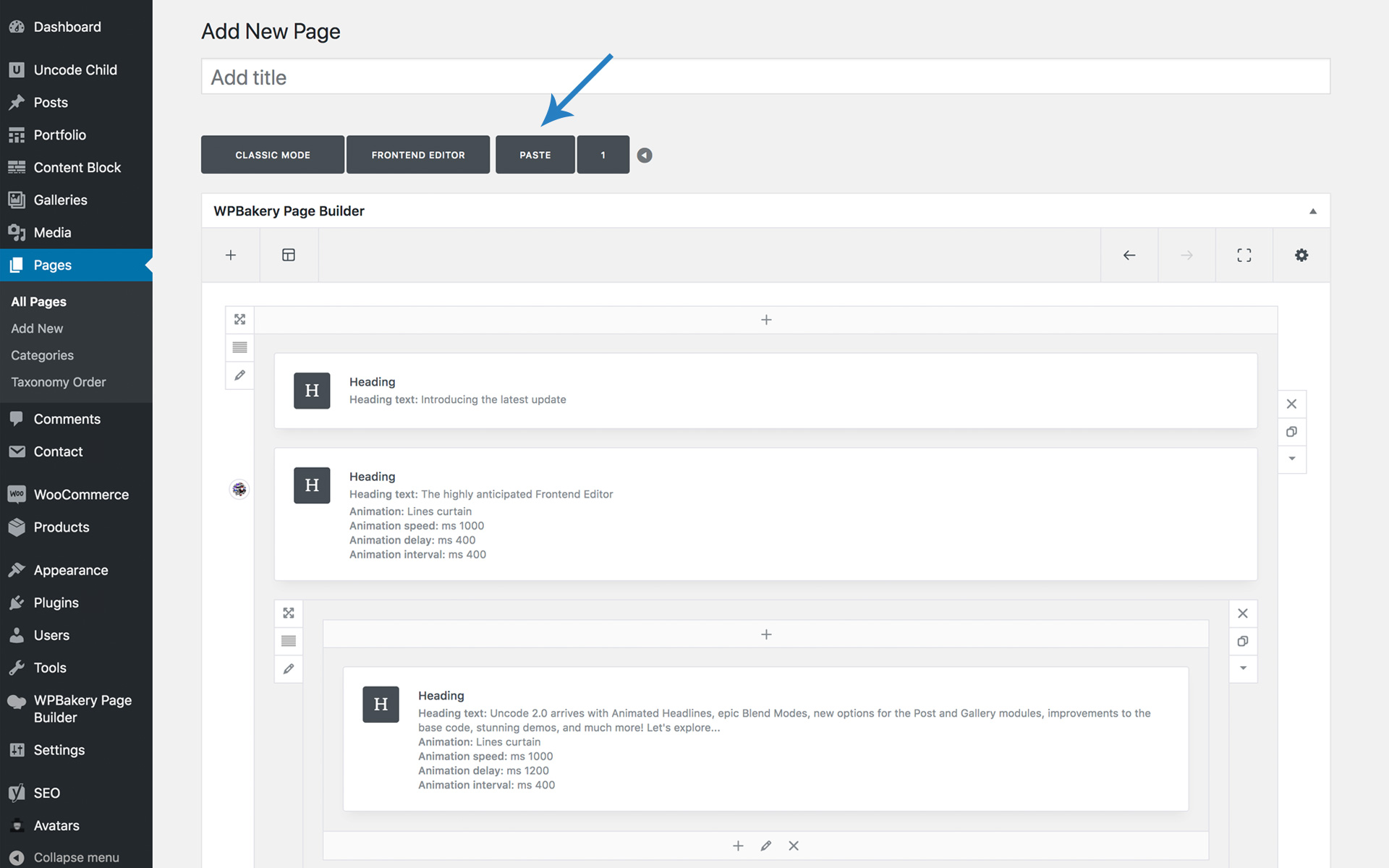Click the Add title input field
The width and height of the screenshot is (1389, 868).
coord(765,77)
